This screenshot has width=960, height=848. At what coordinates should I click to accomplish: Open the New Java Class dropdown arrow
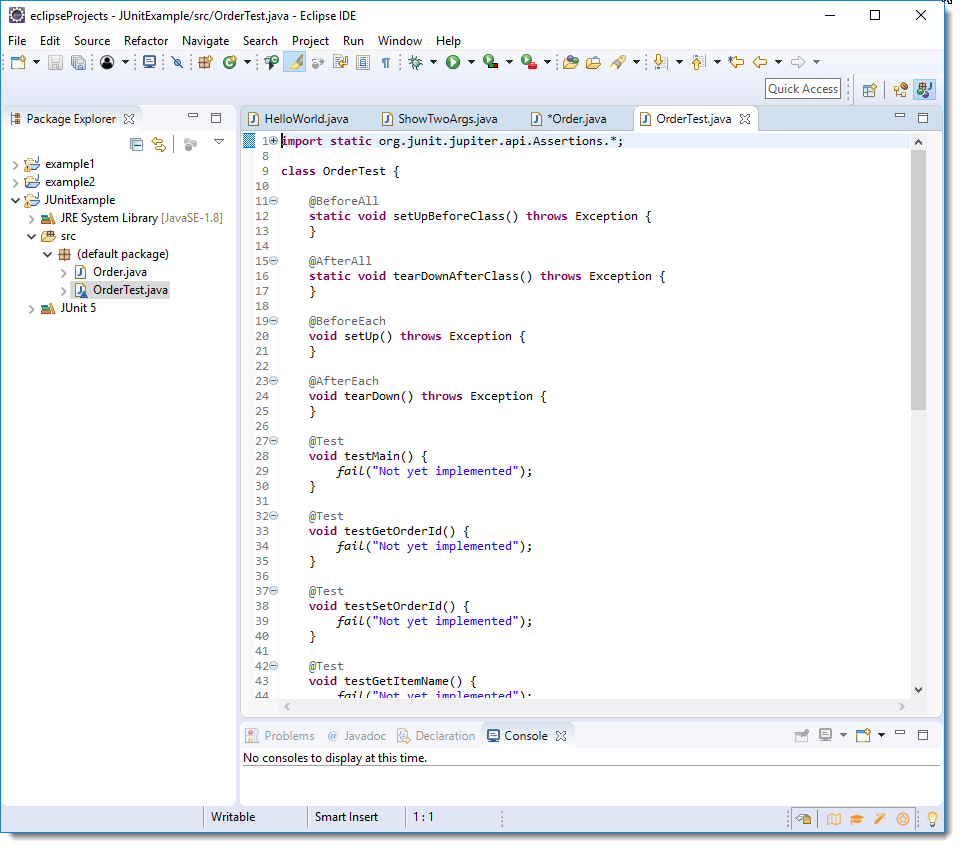[x=247, y=62]
